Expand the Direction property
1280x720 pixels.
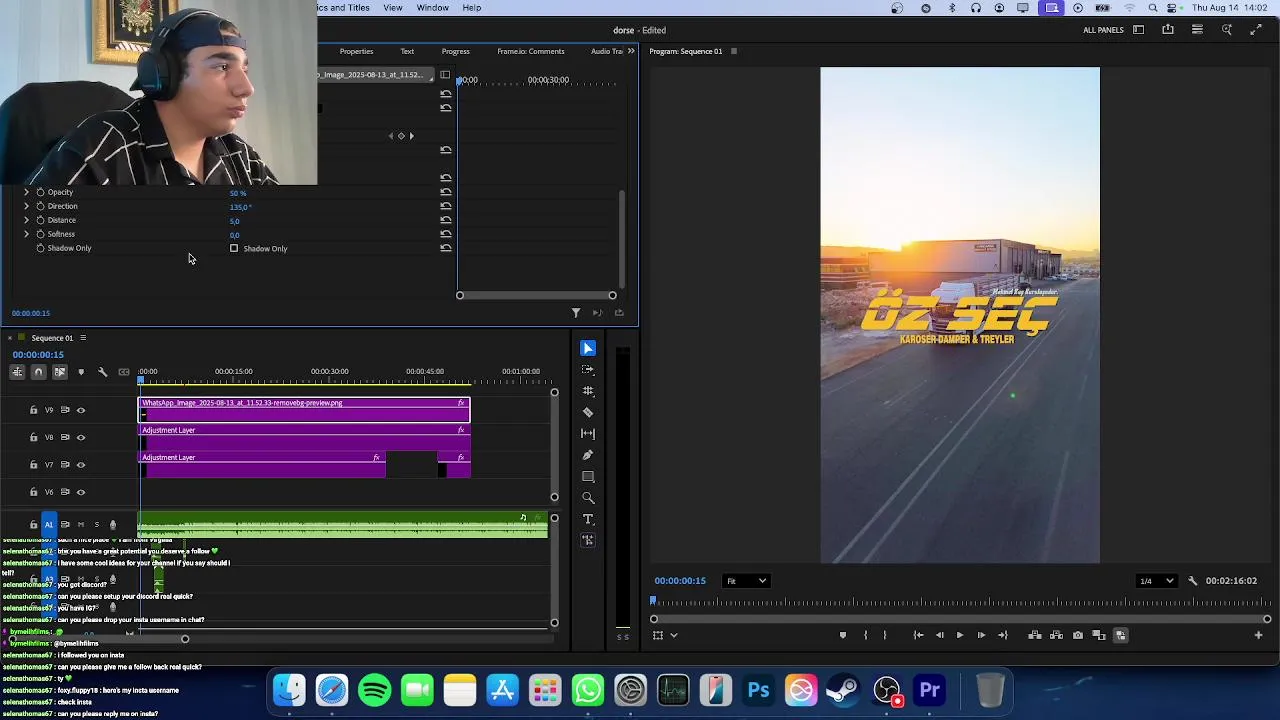(26, 206)
